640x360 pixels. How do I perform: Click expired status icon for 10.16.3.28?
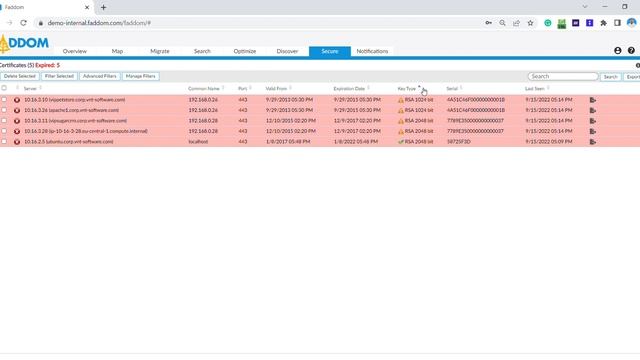[x=17, y=131]
